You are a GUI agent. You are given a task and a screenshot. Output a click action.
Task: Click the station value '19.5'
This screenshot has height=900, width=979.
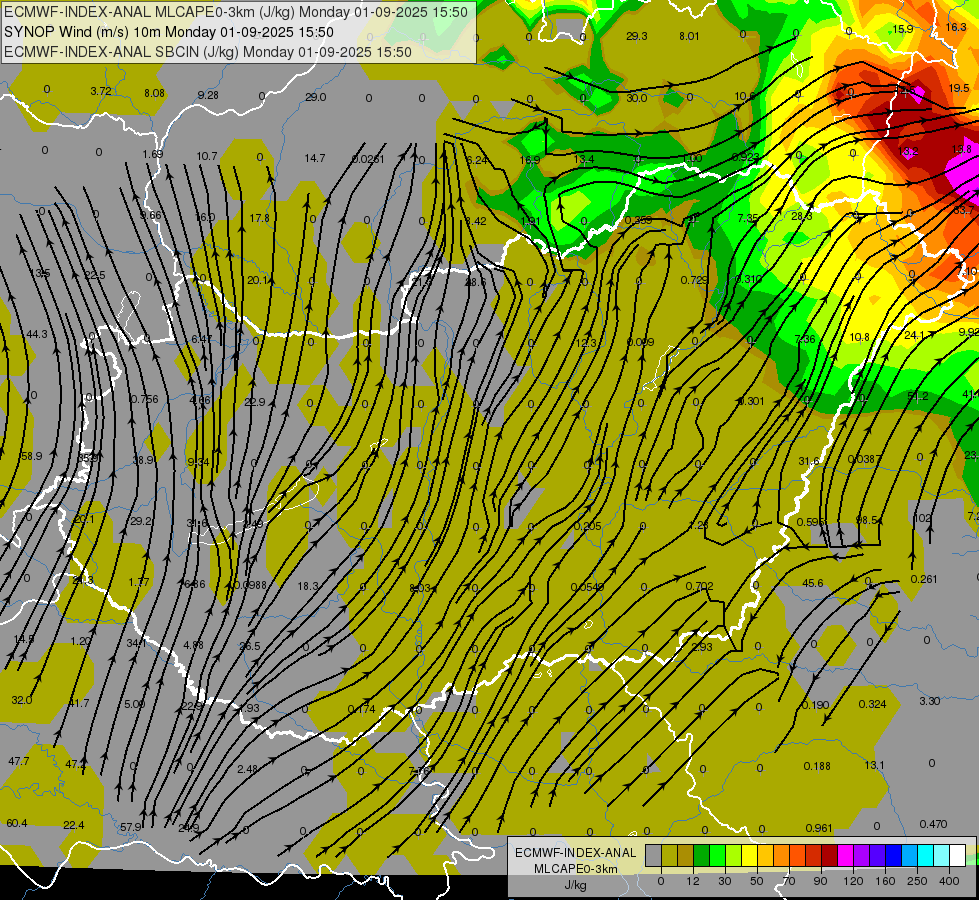click(x=959, y=88)
